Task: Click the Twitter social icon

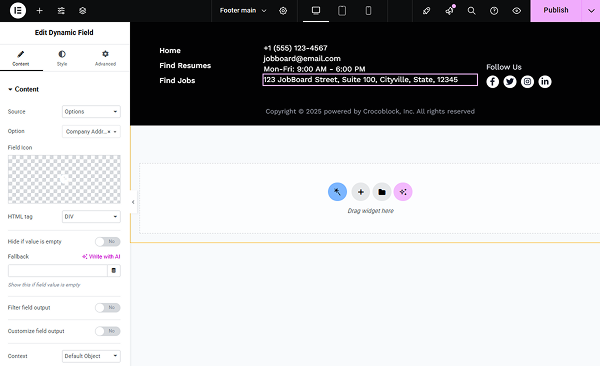Action: 510,82
